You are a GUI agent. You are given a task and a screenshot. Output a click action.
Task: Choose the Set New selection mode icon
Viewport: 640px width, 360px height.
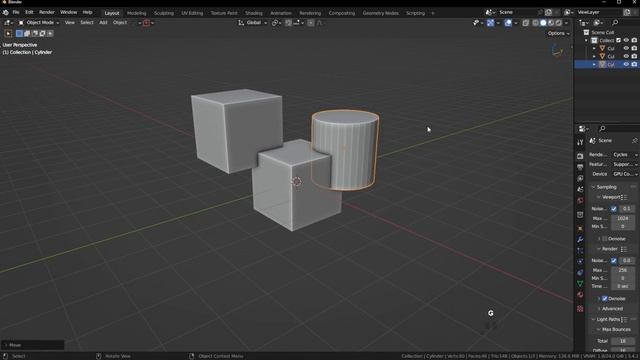point(19,33)
